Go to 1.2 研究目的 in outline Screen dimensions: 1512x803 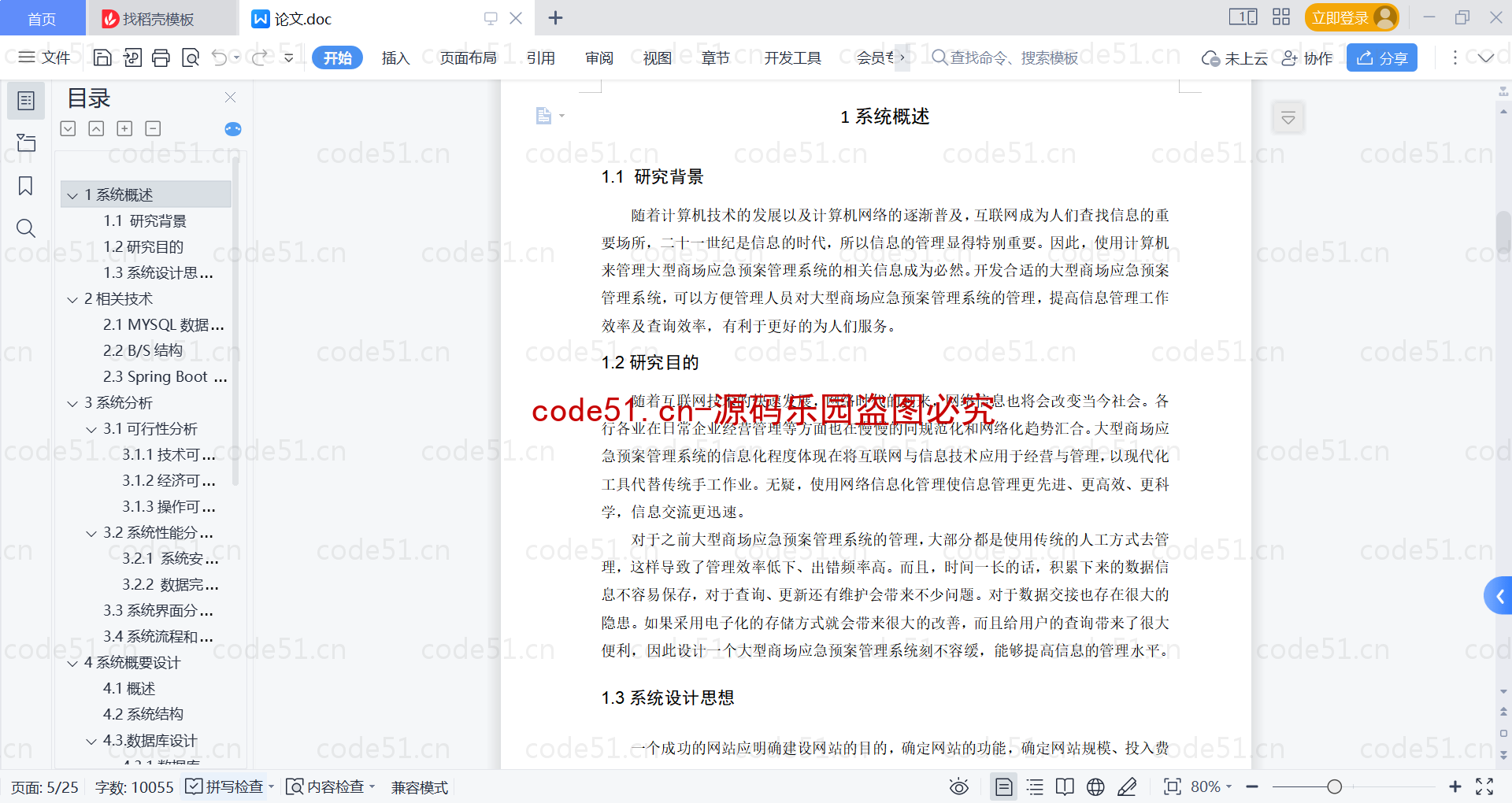pos(143,247)
